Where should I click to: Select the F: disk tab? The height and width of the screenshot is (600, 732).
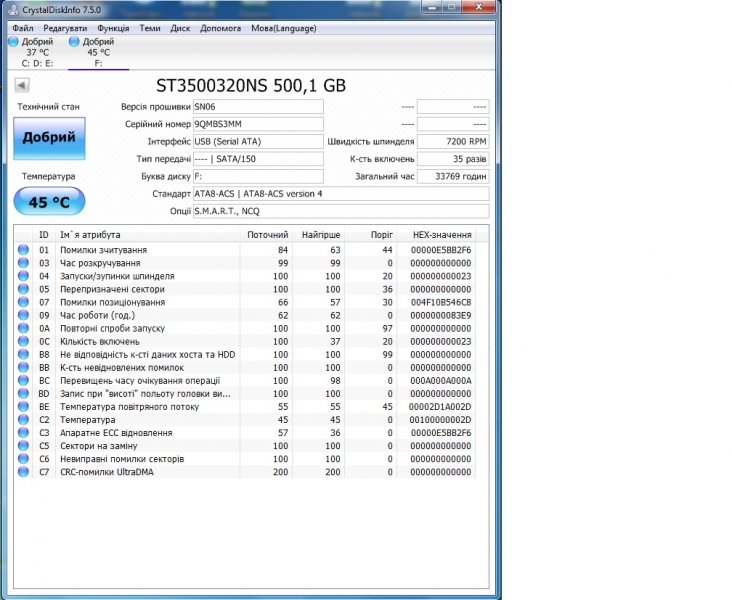[x=98, y=52]
